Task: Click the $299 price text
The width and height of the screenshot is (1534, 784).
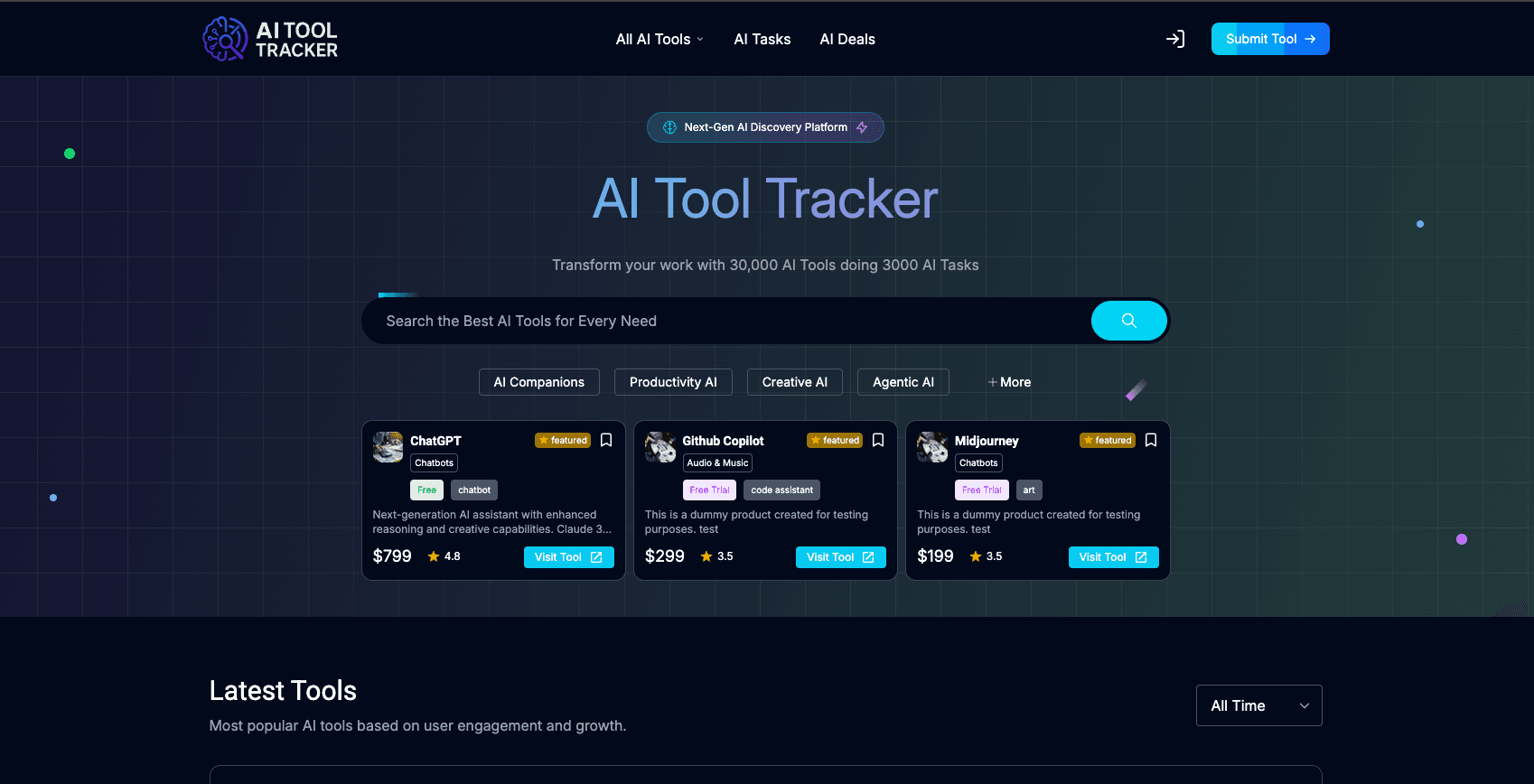Action: click(665, 556)
